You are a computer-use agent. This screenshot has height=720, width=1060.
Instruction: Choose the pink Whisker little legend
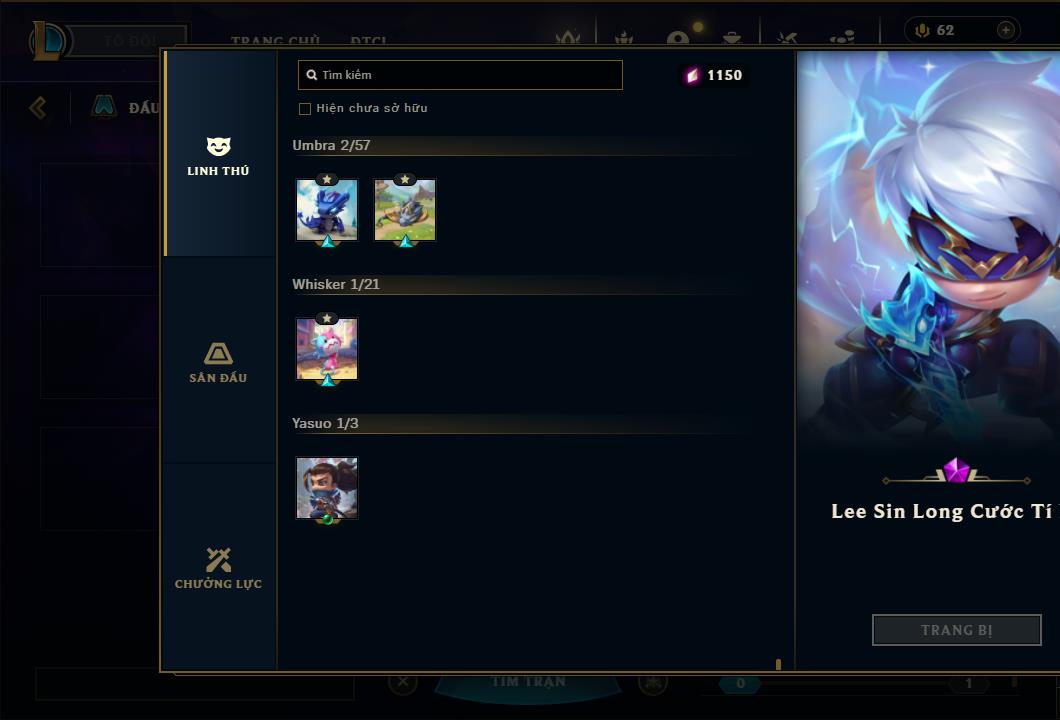tap(327, 350)
